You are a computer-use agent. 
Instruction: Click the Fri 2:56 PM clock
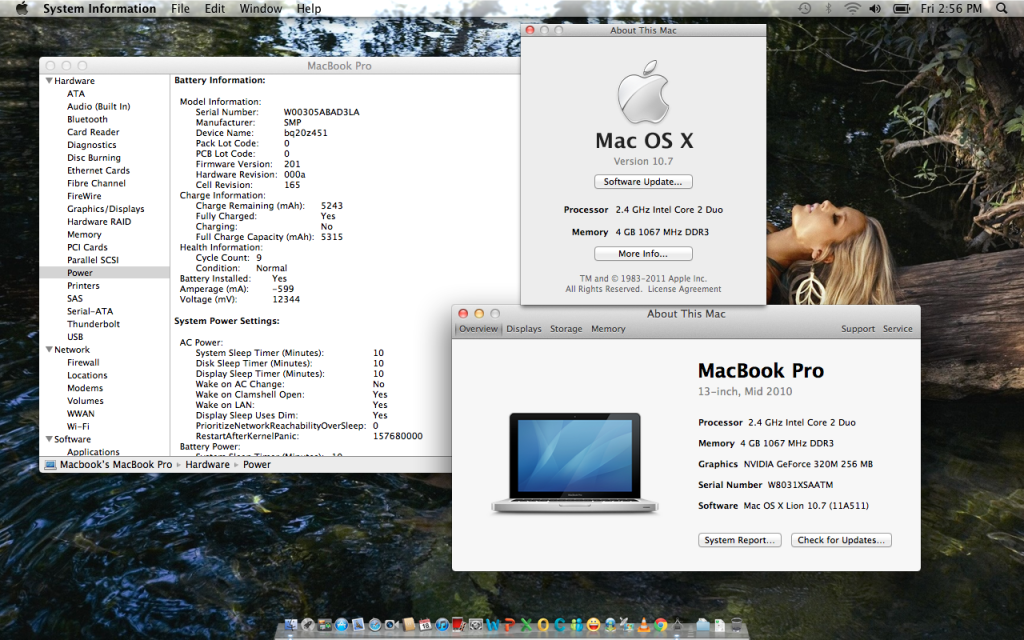tap(952, 8)
